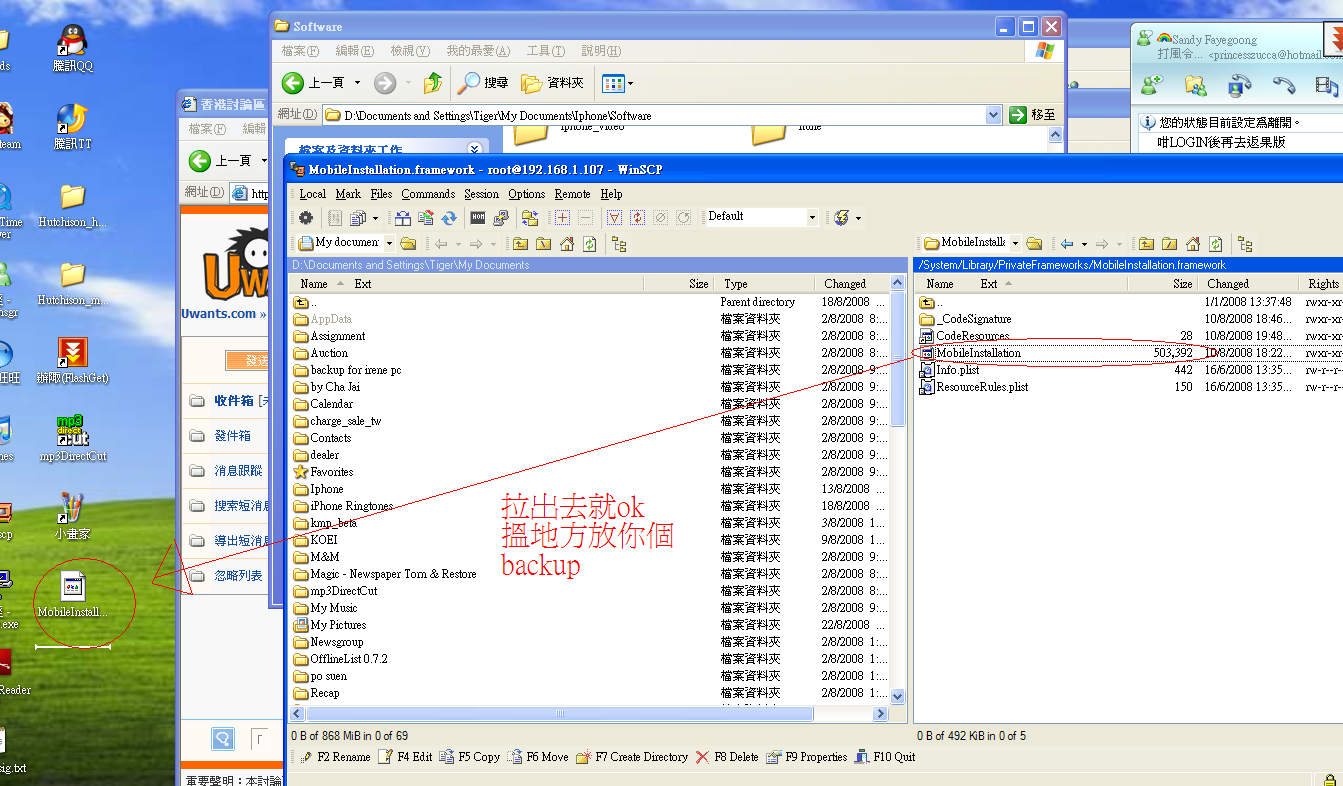Refresh the remote panel directory
Image resolution: width=1343 pixels, height=786 pixels.
(1215, 243)
